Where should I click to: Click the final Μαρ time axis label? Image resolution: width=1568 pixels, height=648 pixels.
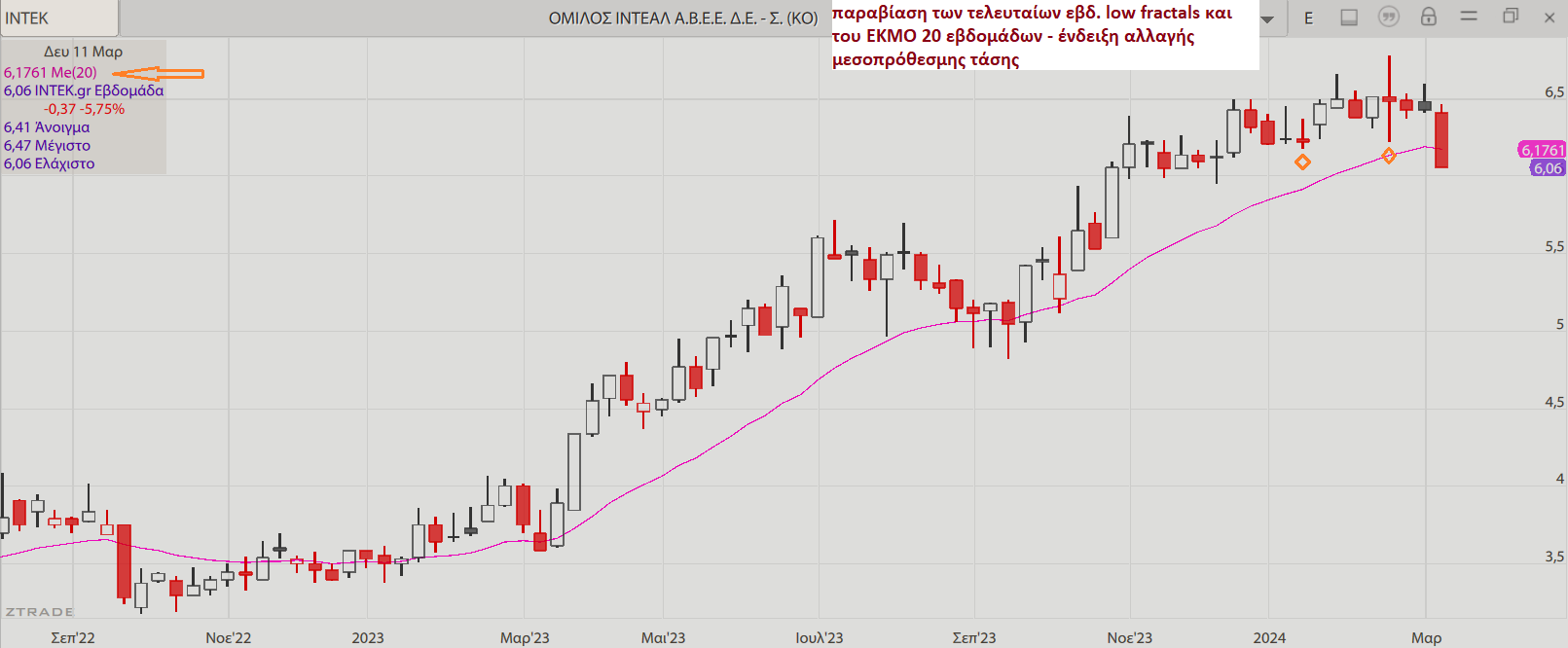1427,637
